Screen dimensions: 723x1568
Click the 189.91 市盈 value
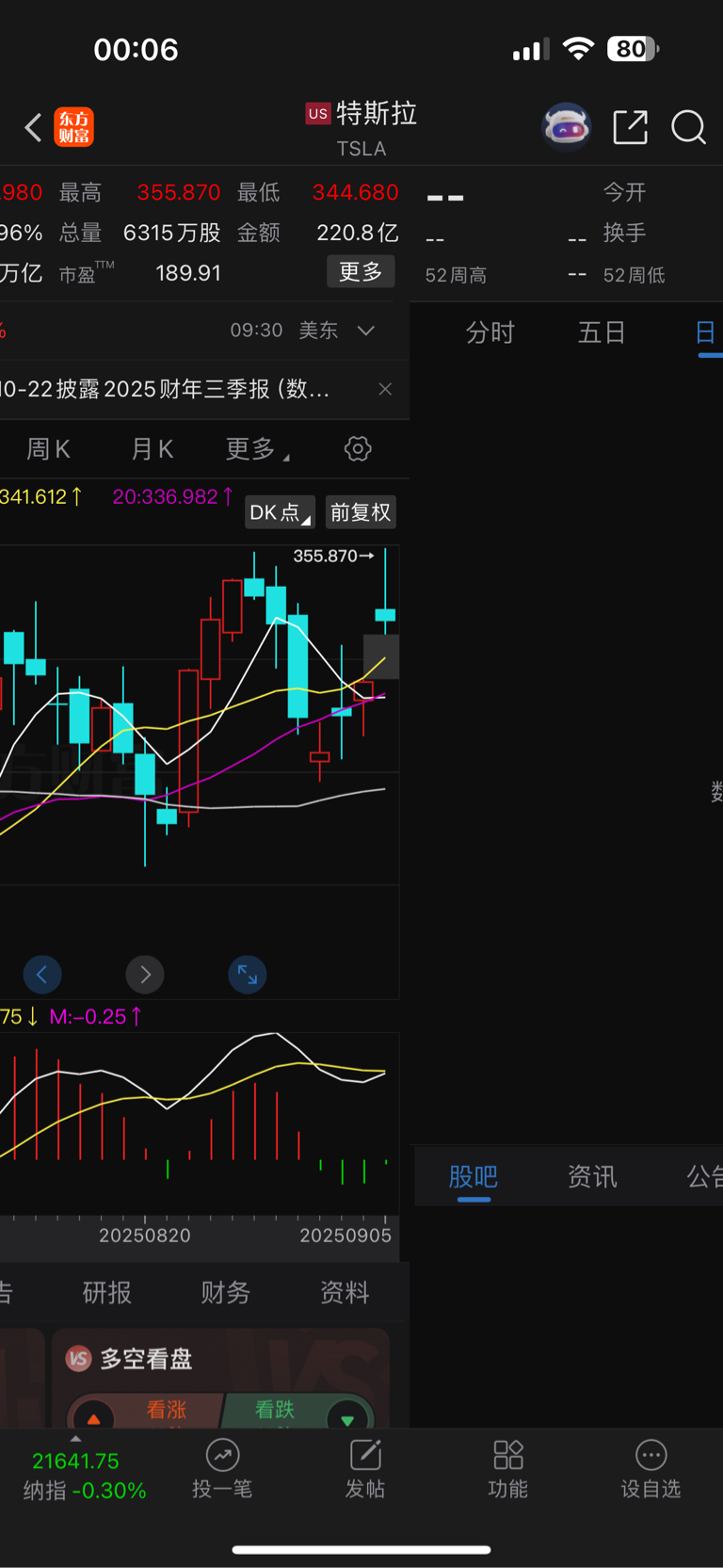point(188,273)
